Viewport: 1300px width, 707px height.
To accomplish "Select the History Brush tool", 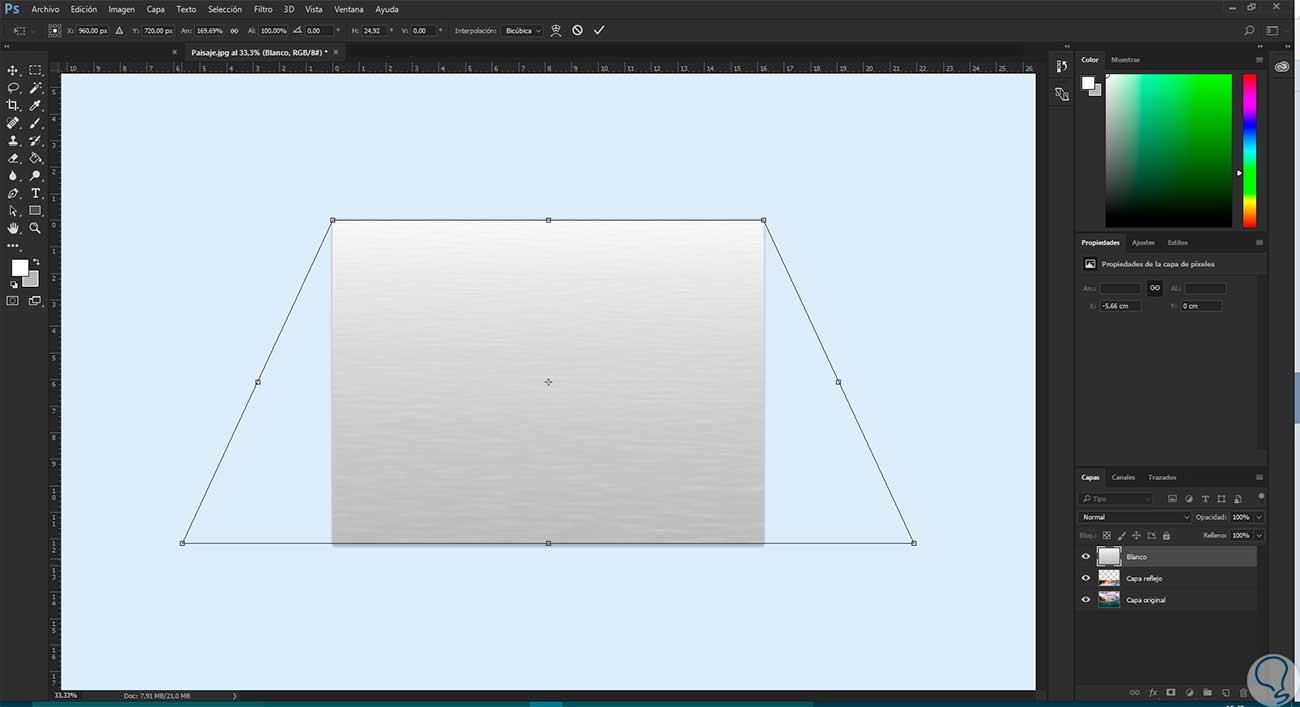I will (35, 141).
